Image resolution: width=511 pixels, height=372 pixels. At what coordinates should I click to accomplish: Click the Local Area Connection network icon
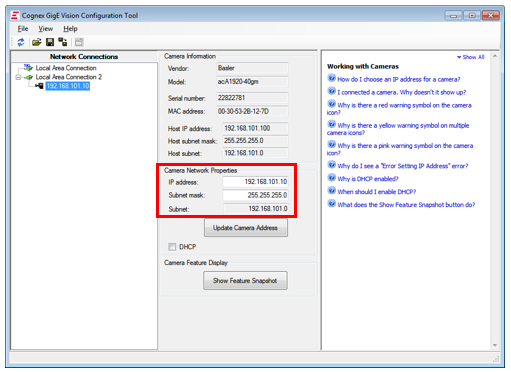click(x=28, y=68)
